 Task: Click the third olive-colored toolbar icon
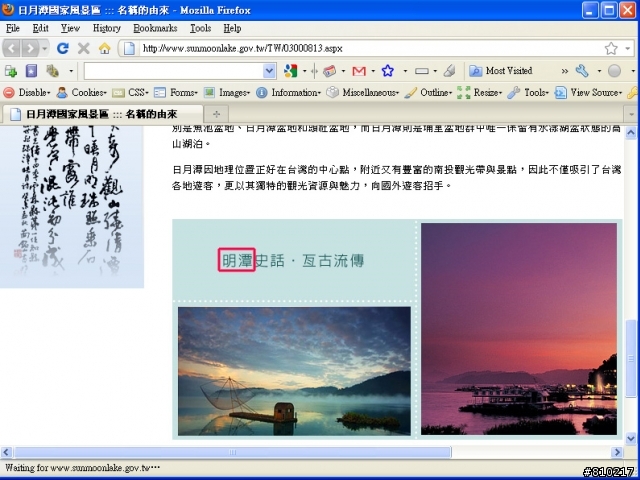(53, 71)
